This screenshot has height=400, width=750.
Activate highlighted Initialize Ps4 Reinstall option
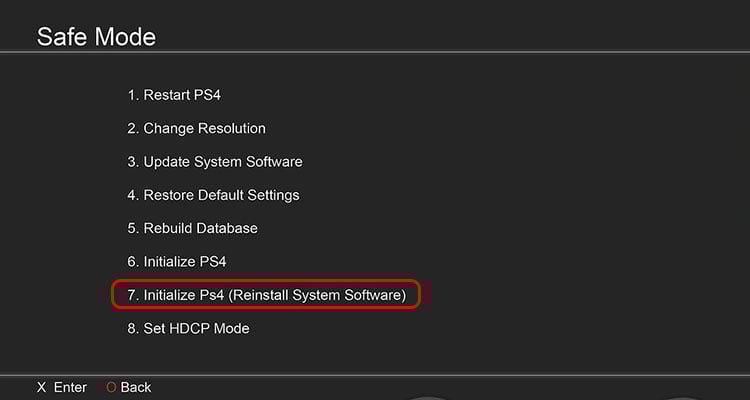pos(266,295)
